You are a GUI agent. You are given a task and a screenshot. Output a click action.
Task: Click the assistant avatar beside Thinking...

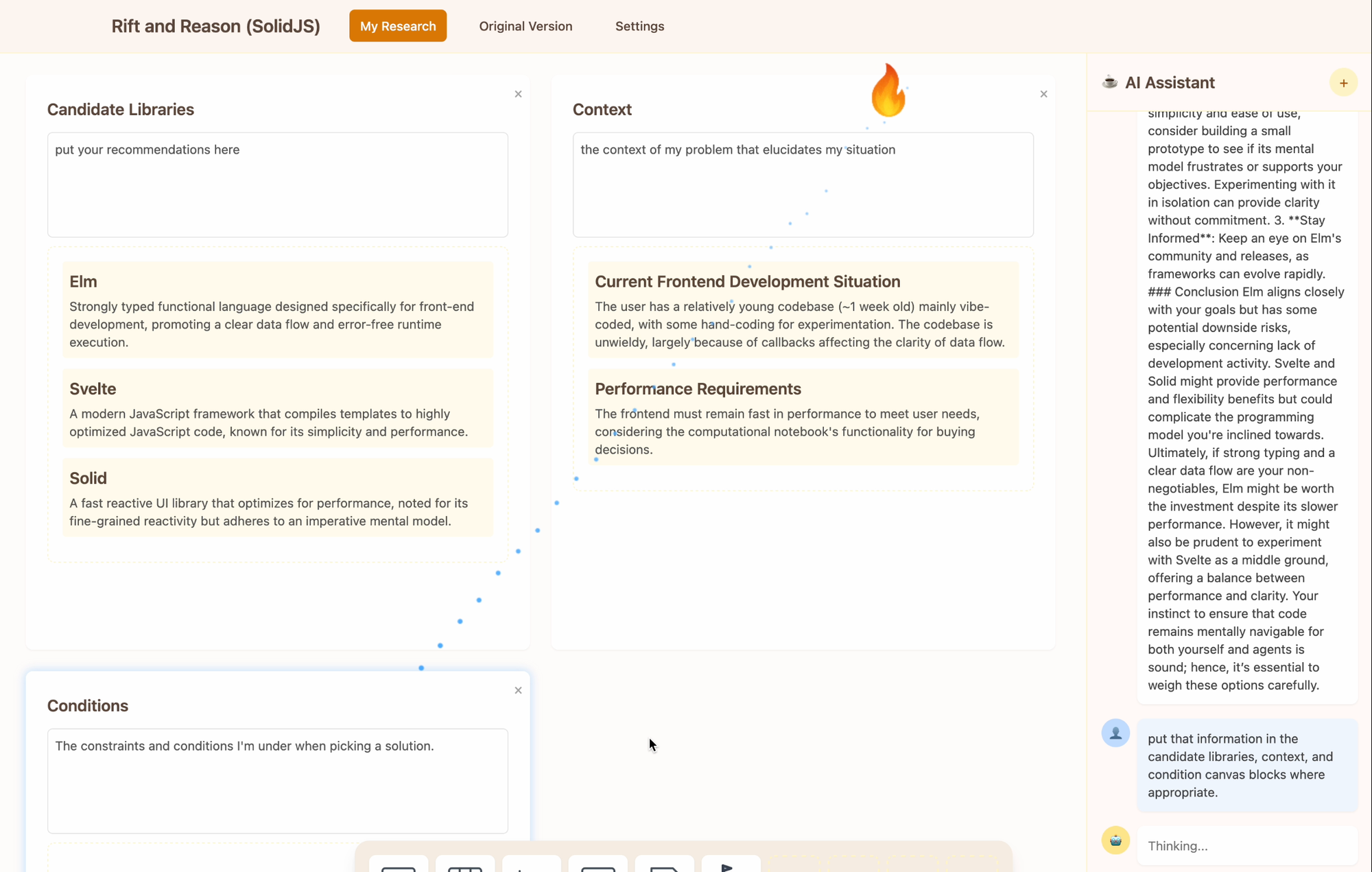1115,840
